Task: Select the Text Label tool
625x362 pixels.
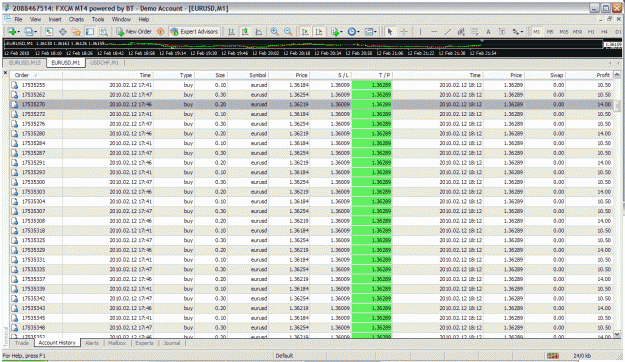Action: (x=502, y=31)
